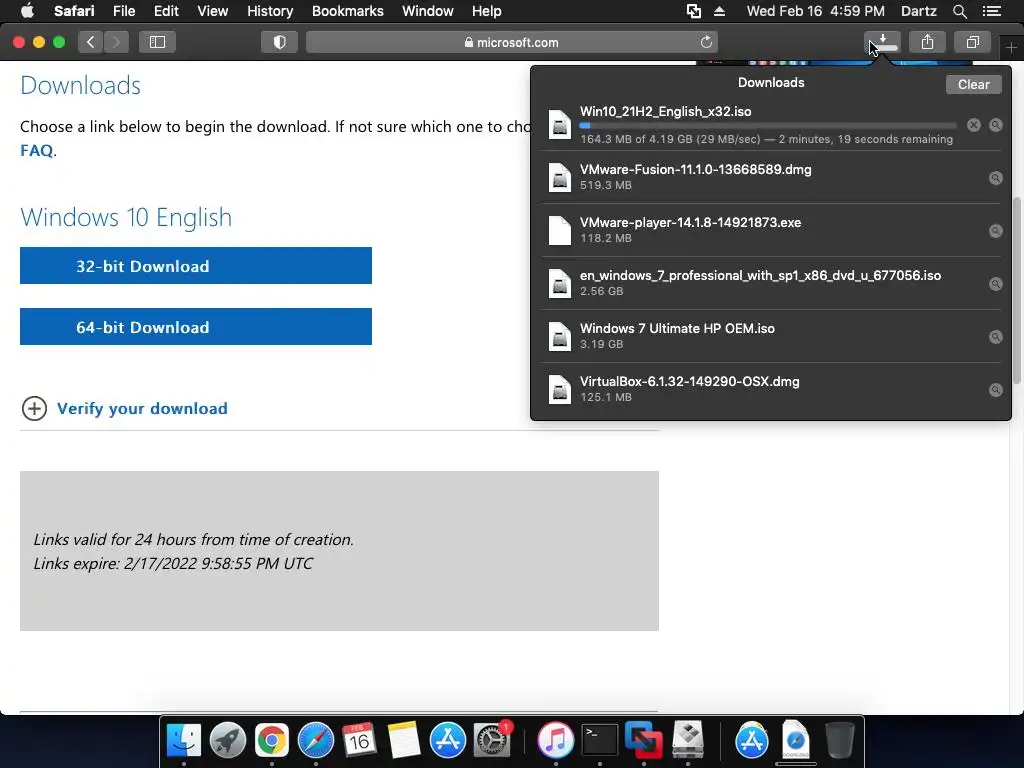1024x768 pixels.
Task: Reveal Windows 7 Ultimate HP OEM.iso in Finder
Action: click(x=995, y=337)
